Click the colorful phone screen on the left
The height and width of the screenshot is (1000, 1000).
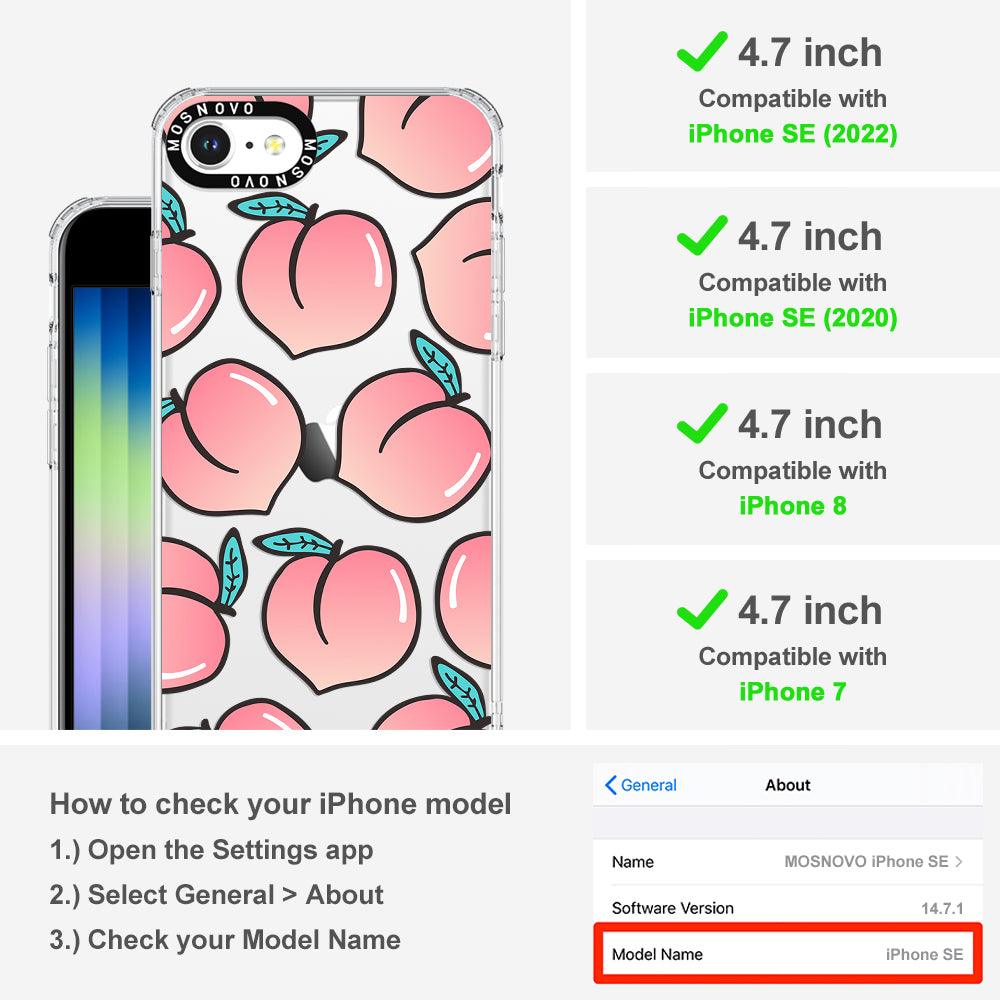tap(112, 508)
